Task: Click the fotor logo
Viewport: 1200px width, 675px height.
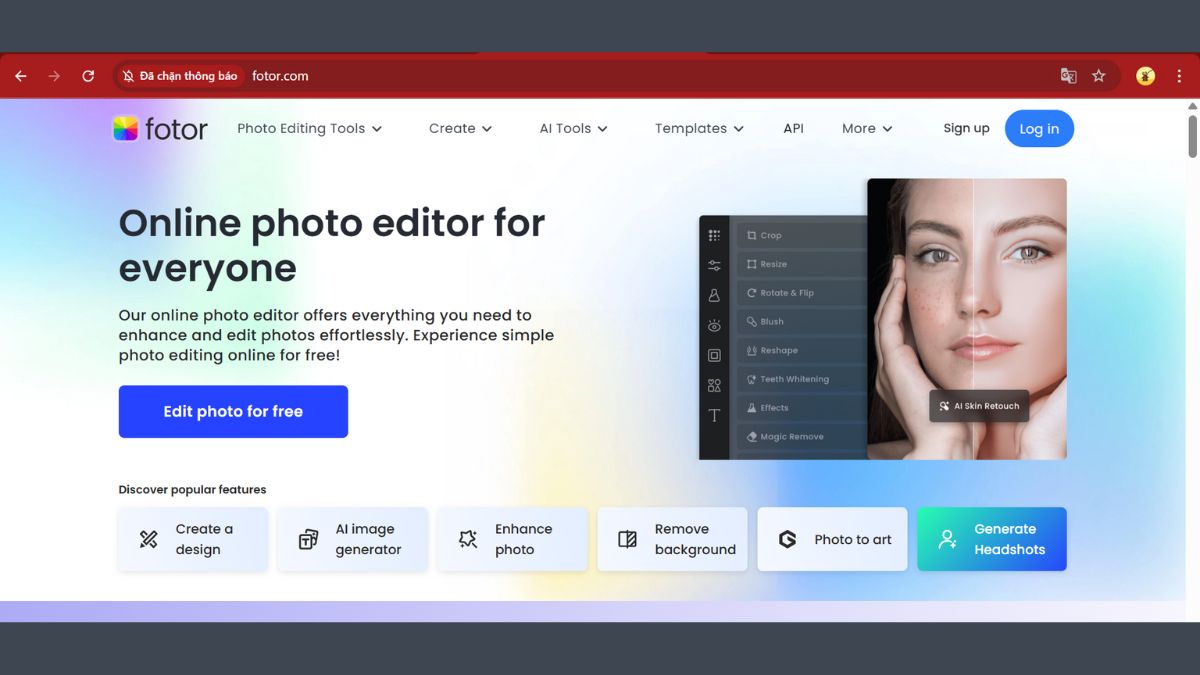Action: [160, 128]
